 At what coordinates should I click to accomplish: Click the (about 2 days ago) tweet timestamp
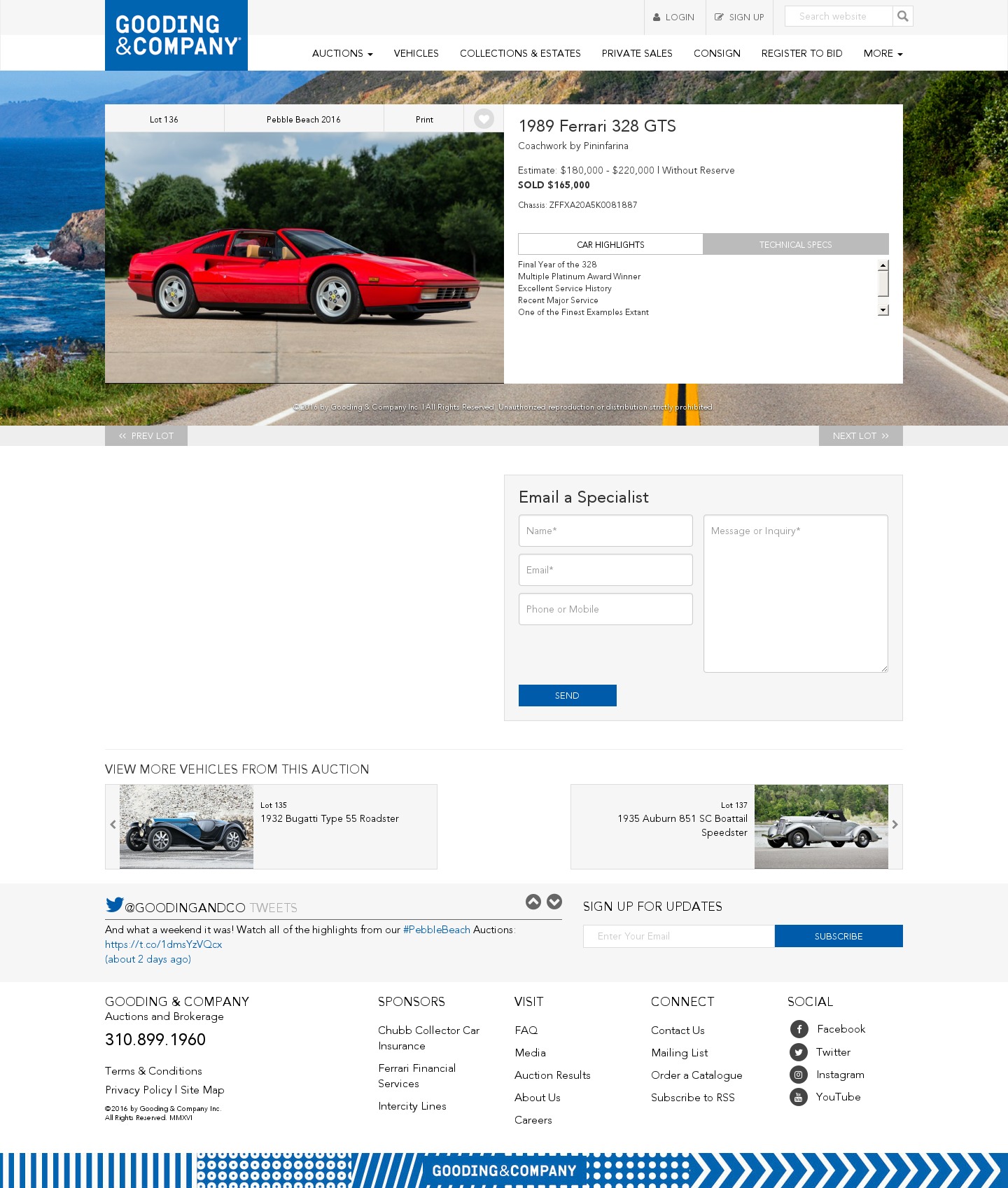[148, 959]
